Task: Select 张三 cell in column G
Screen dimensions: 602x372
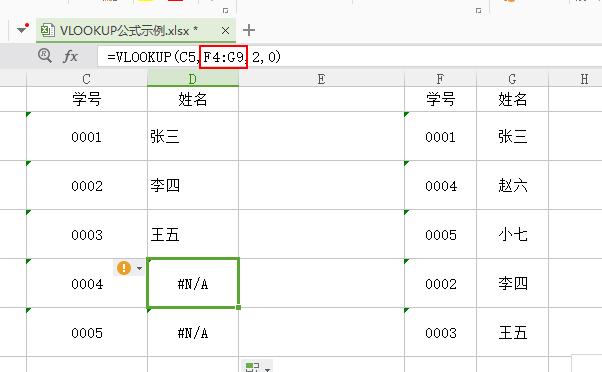Action: [x=513, y=136]
